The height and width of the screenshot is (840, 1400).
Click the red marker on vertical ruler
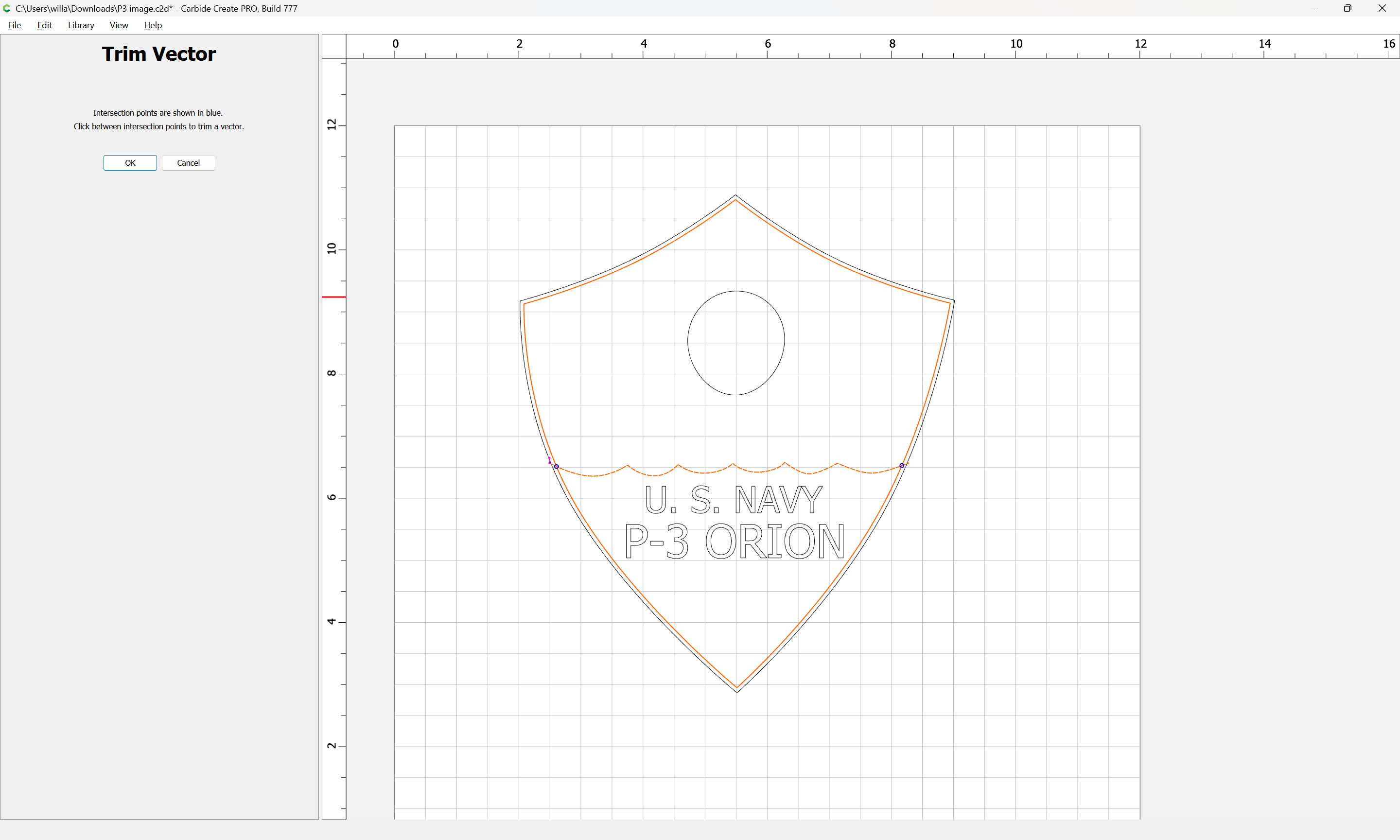pyautogui.click(x=334, y=297)
